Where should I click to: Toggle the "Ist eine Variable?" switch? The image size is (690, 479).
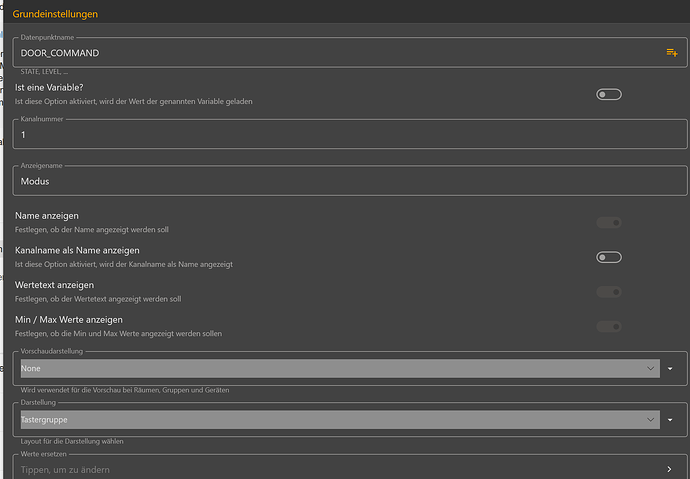pyautogui.click(x=608, y=94)
